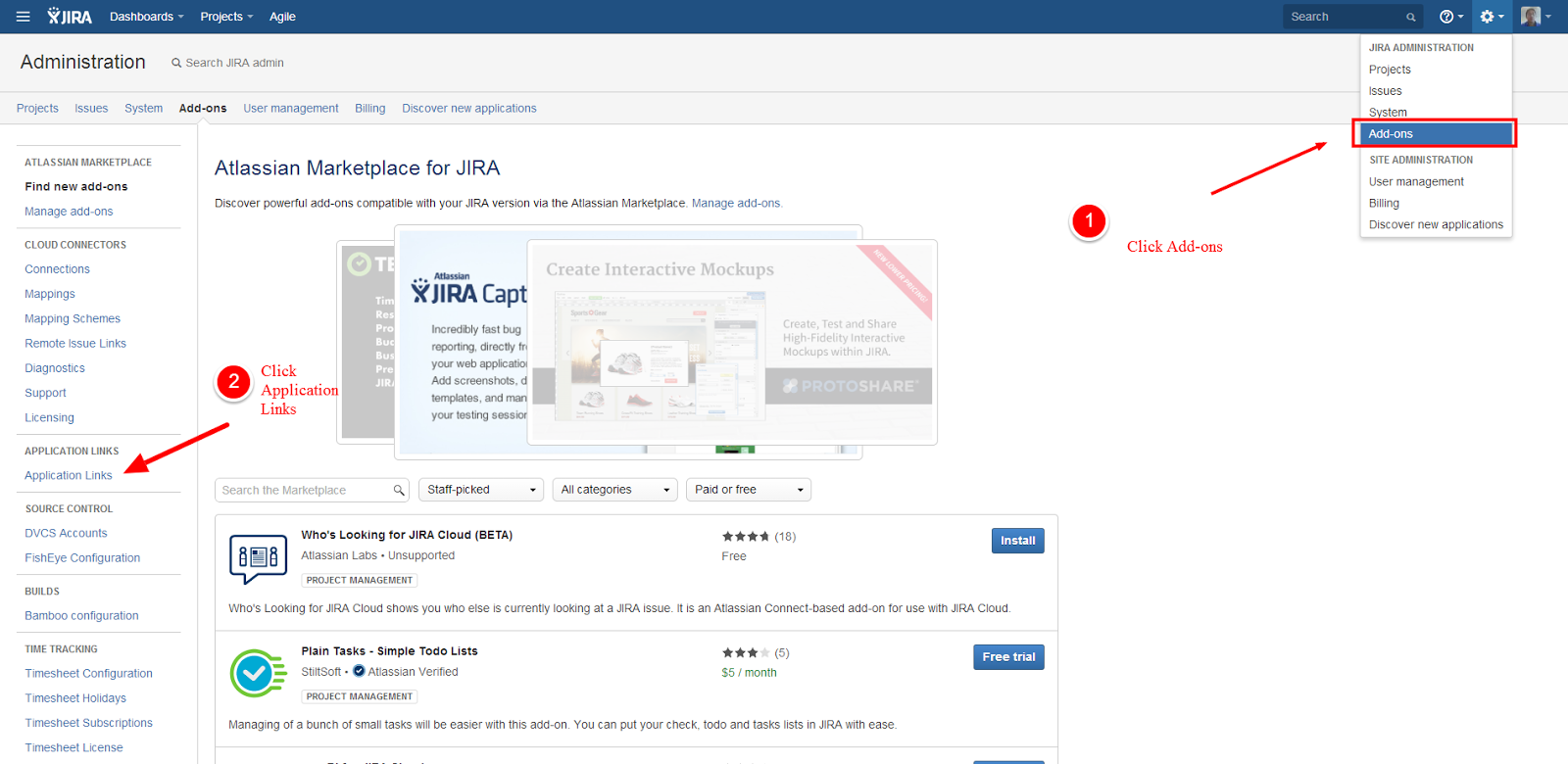The height and width of the screenshot is (764, 1568).
Task: Open Mappings sidebar link
Action: coord(50,294)
